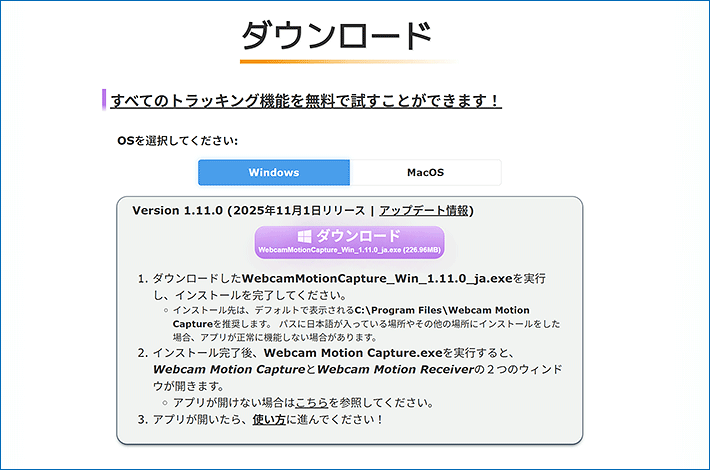Click the Webcam Motion Capture.exe text
Image resolution: width=710 pixels, height=470 pixels.
pos(353,353)
